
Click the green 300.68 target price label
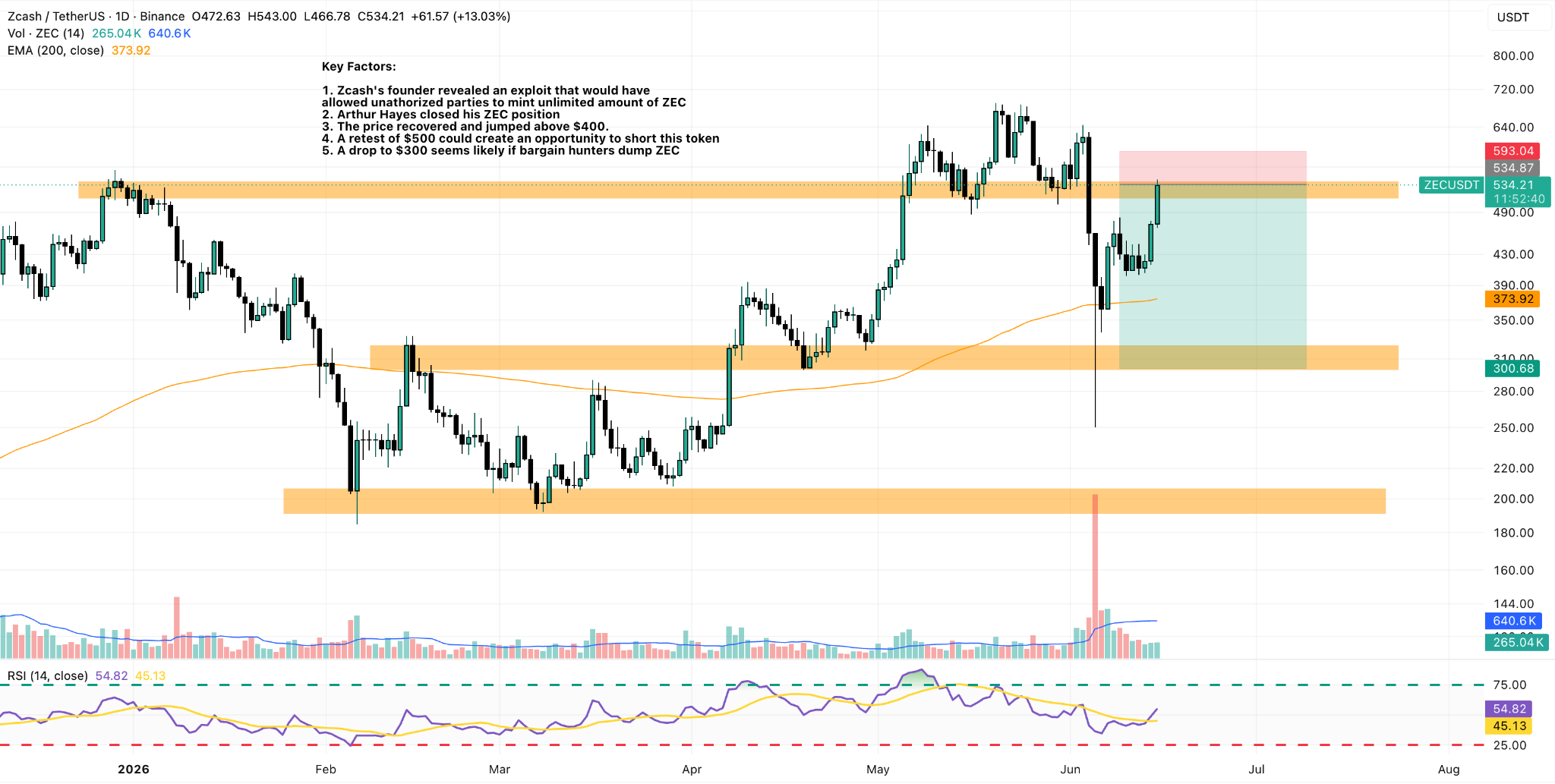click(x=1512, y=369)
